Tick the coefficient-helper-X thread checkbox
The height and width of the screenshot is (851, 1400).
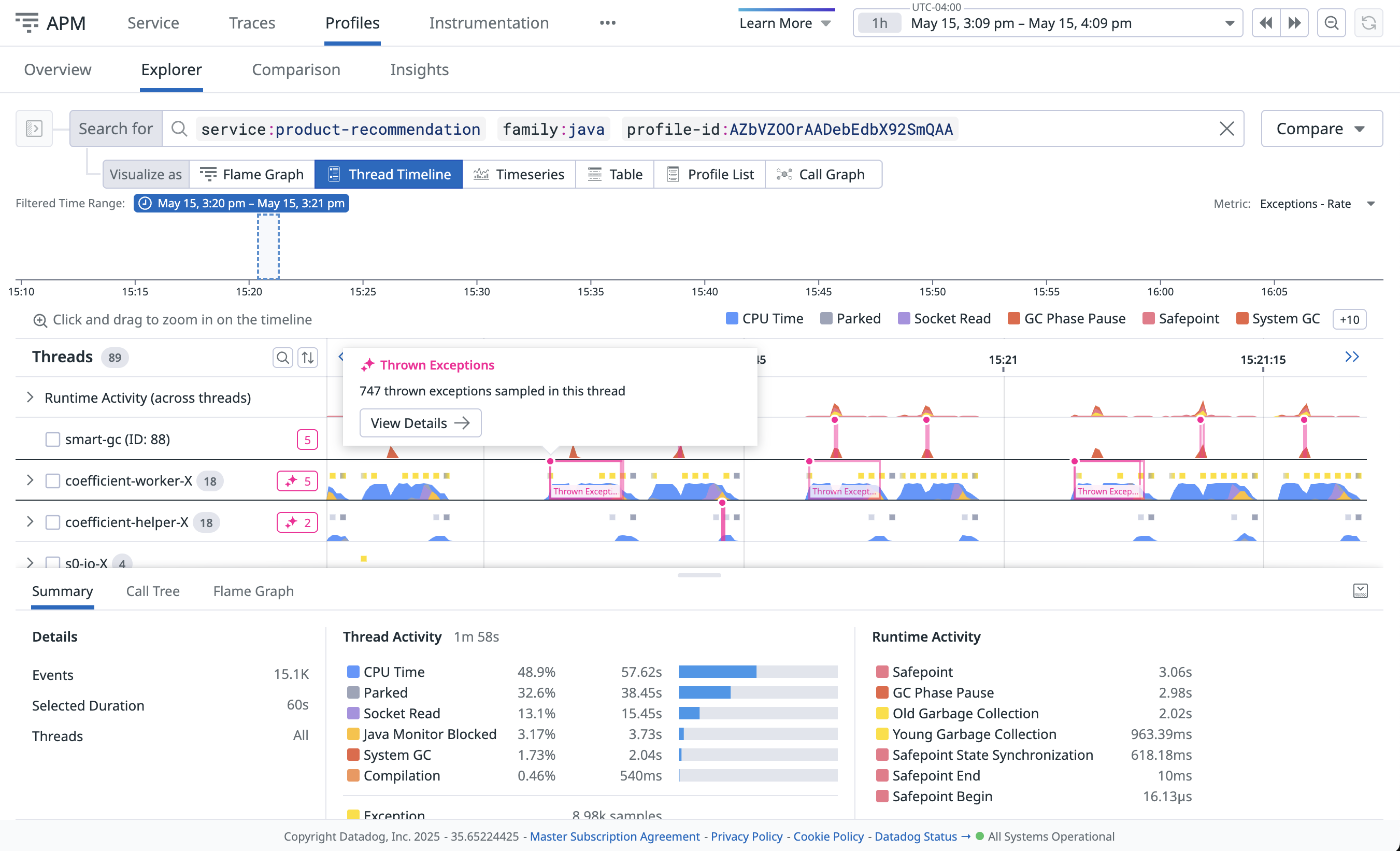pyautogui.click(x=53, y=522)
